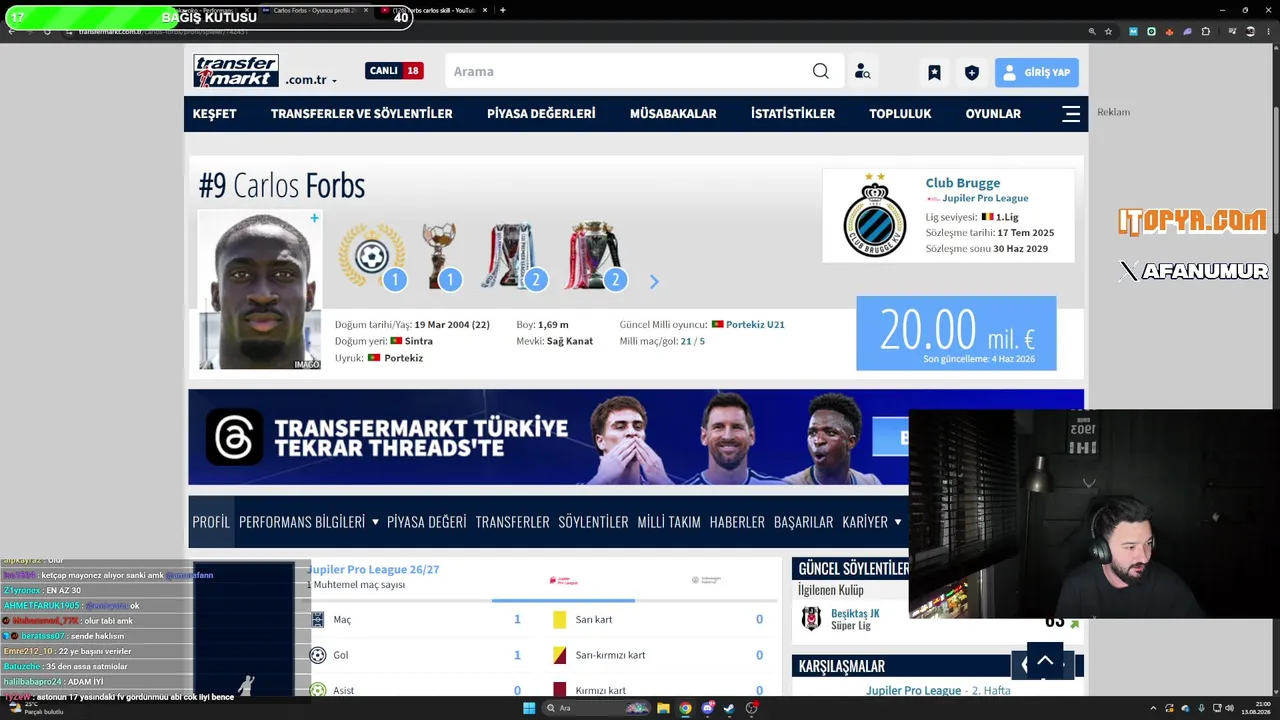The width and height of the screenshot is (1280, 720).
Task: Click the silver league cup trophy
Action: pos(511,256)
